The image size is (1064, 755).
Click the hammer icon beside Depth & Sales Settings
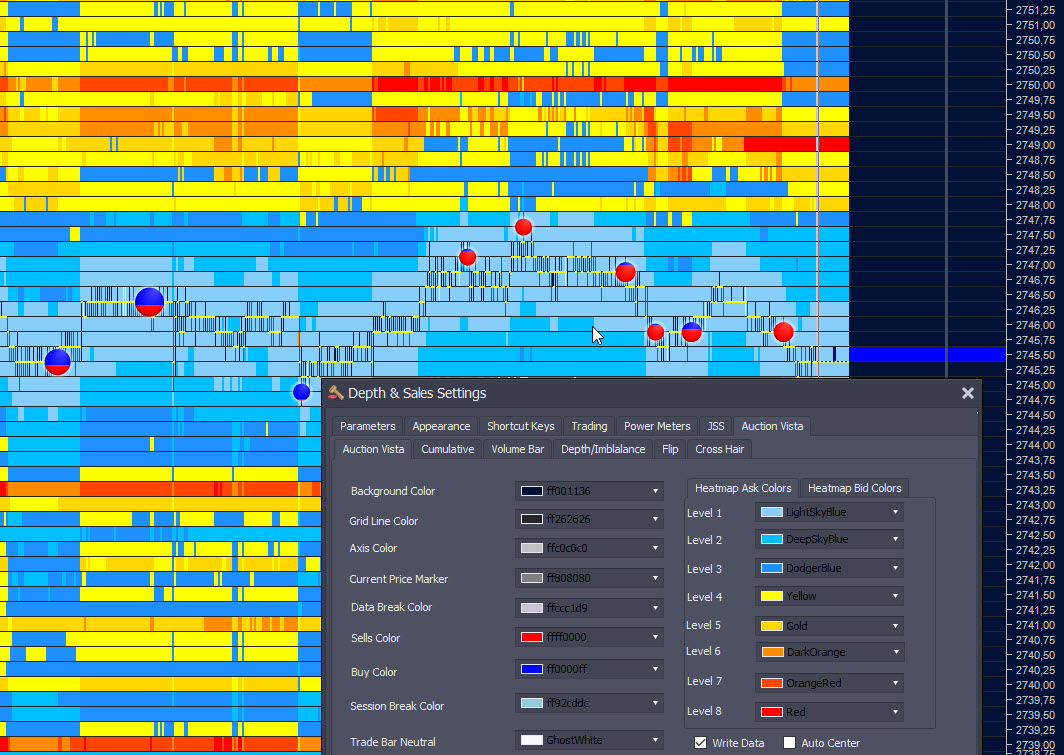tap(335, 393)
